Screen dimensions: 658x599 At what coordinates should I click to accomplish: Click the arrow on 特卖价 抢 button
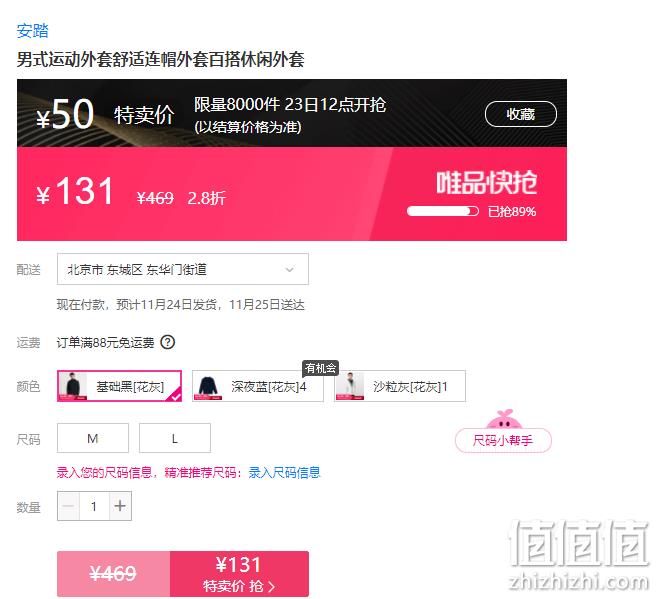(271, 586)
